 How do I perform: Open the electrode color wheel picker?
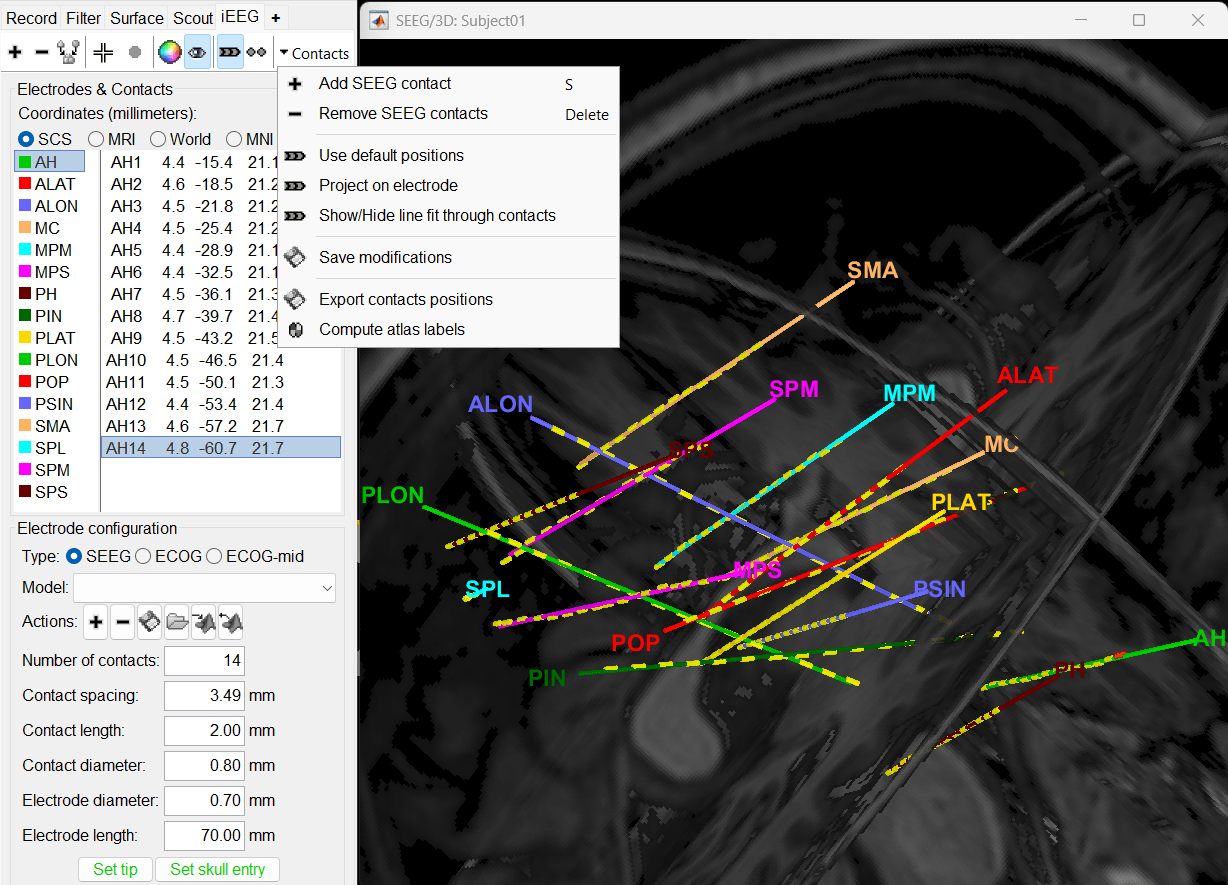(x=169, y=52)
